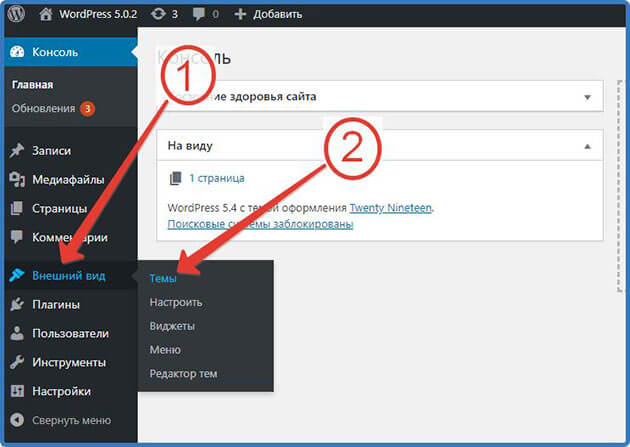Open the Главная submenu link

pyautogui.click(x=33, y=85)
